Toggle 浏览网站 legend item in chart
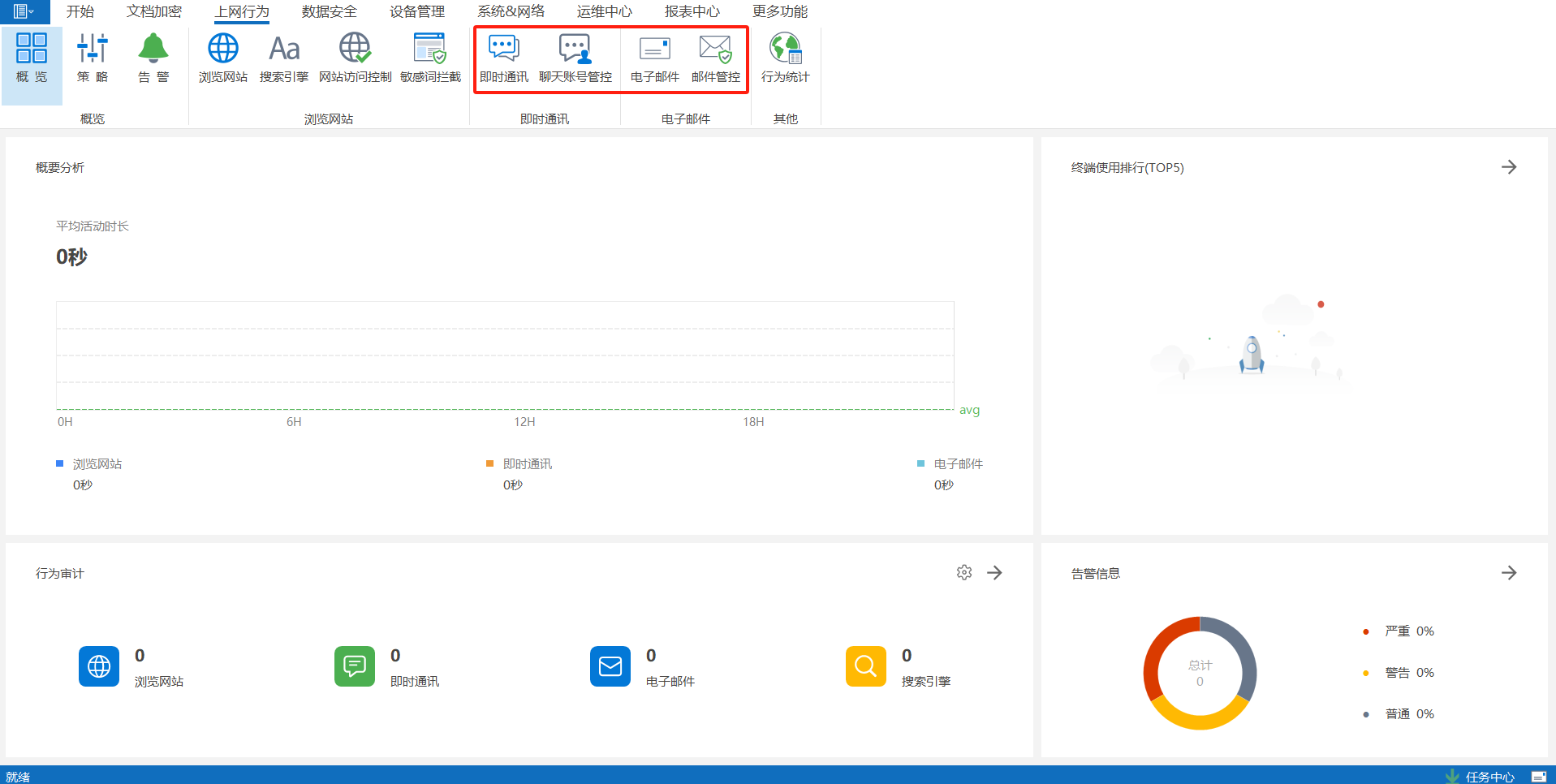Viewport: 1556px width, 784px height. coord(97,464)
